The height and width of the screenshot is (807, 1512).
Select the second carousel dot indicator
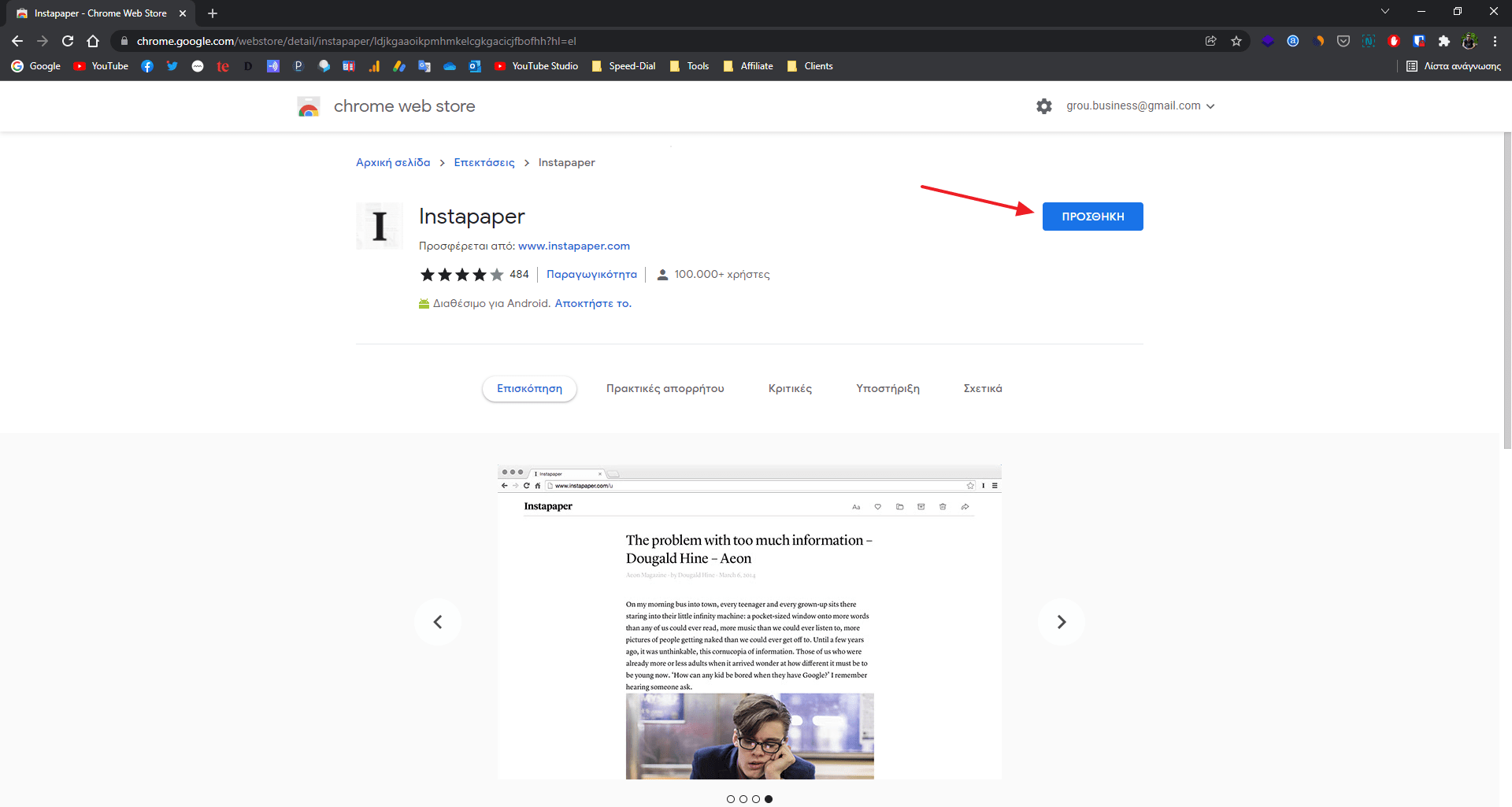(743, 799)
